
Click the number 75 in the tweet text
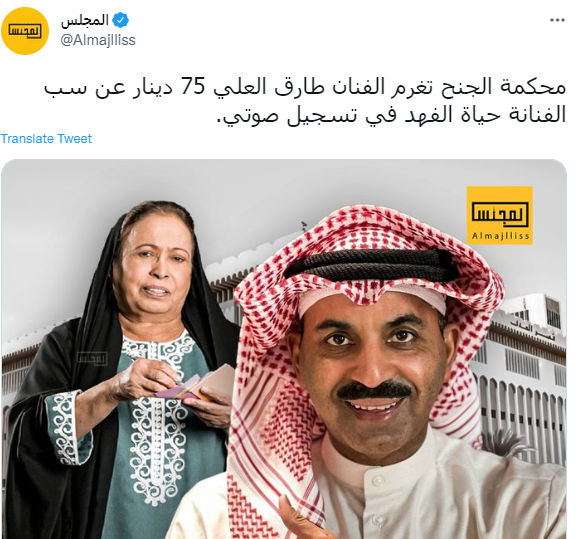[193, 88]
